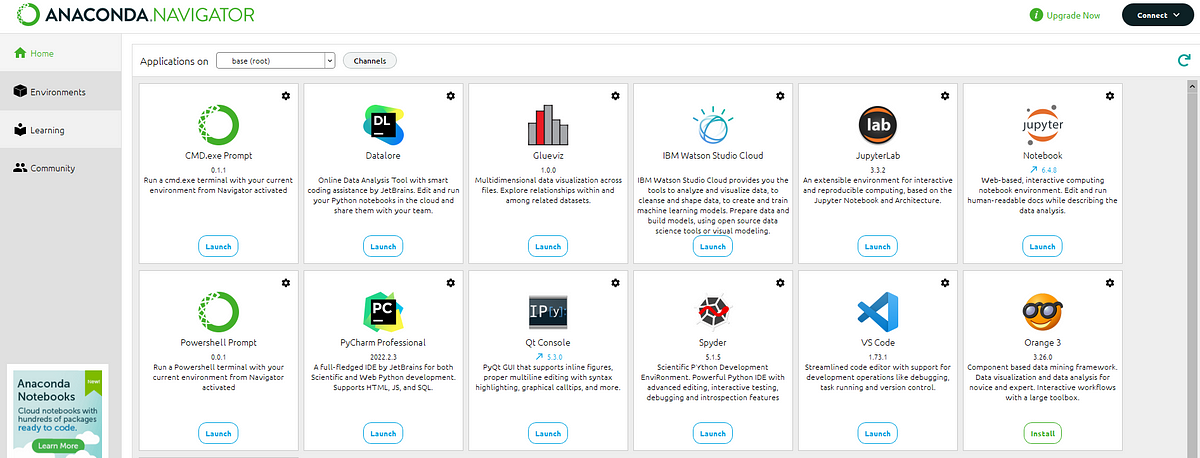Click the JupyterLab lab icon
Viewport: 1200px width, 458px height.
click(877, 125)
